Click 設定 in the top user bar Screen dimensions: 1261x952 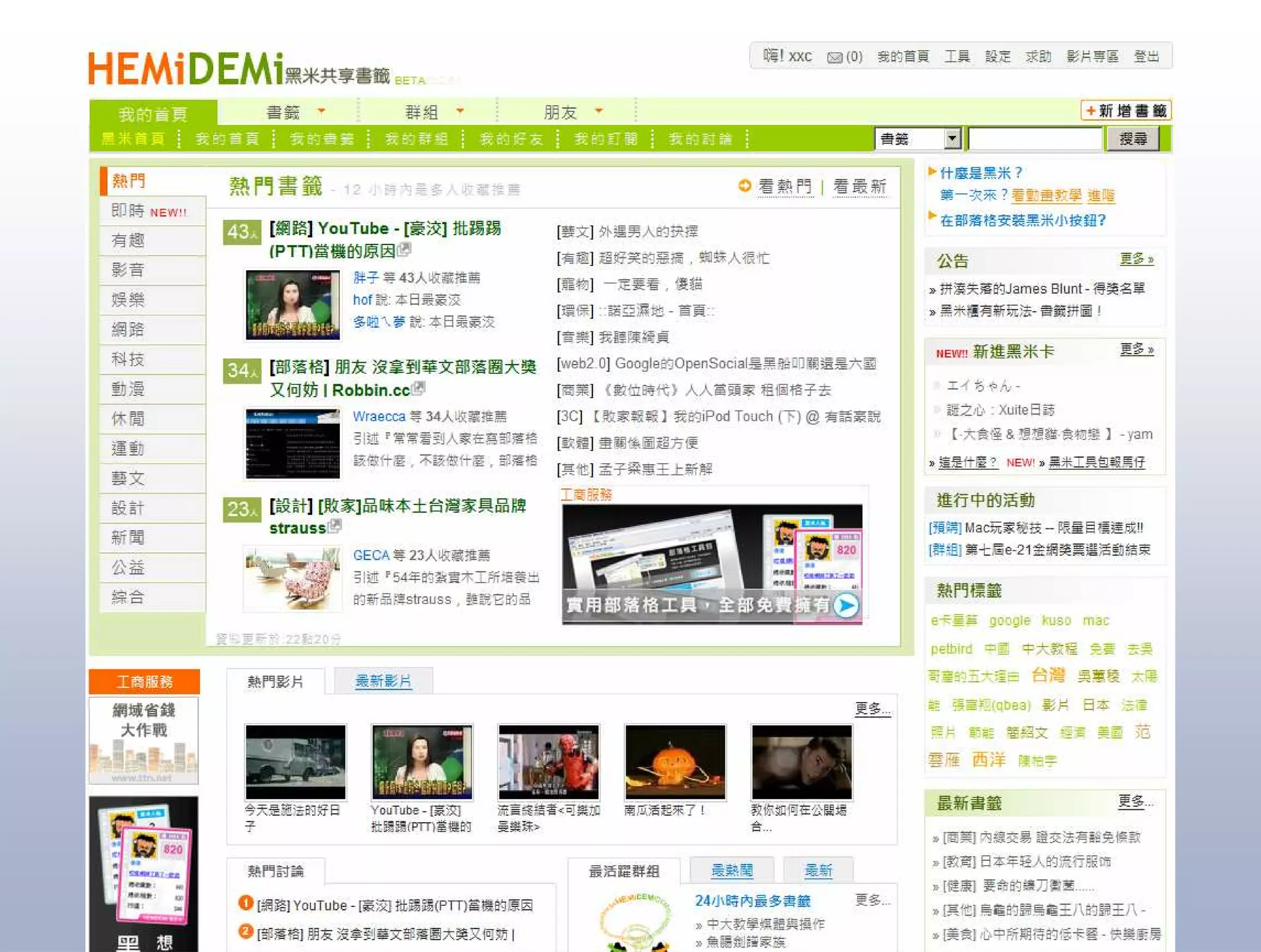tap(997, 57)
